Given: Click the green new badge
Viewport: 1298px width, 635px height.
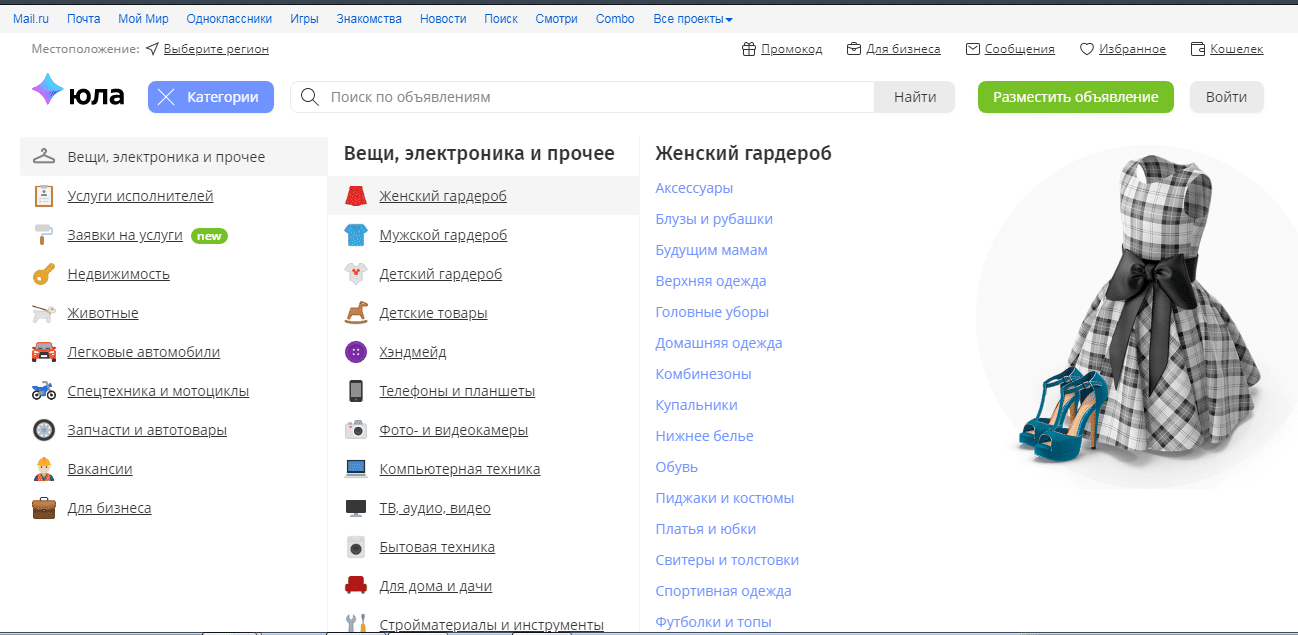Looking at the screenshot, I should 209,236.
